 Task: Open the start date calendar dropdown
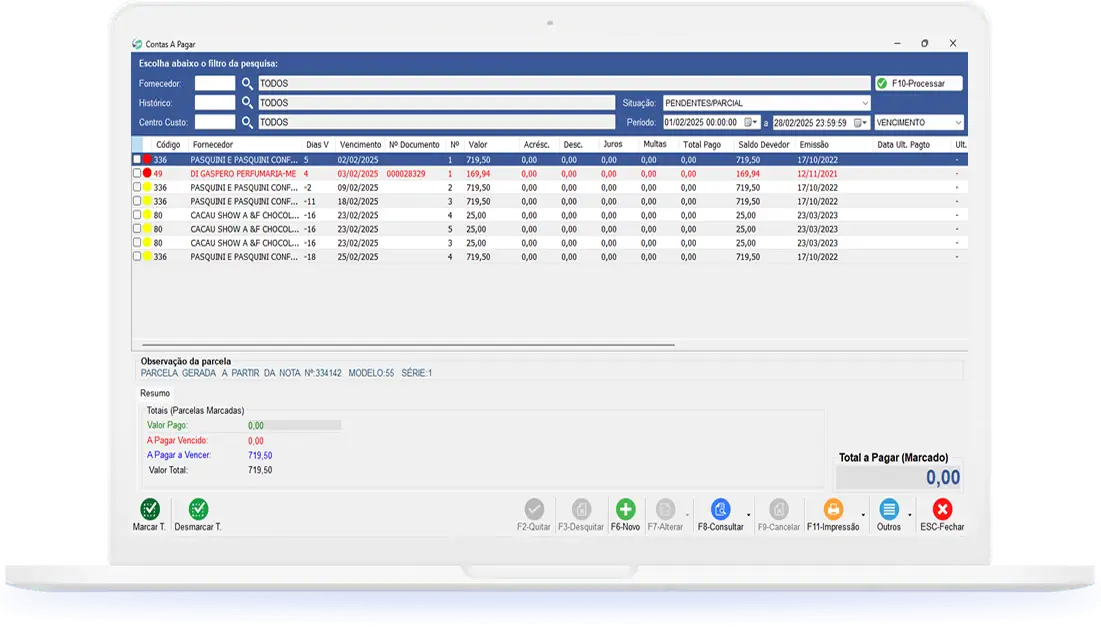pyautogui.click(x=750, y=122)
